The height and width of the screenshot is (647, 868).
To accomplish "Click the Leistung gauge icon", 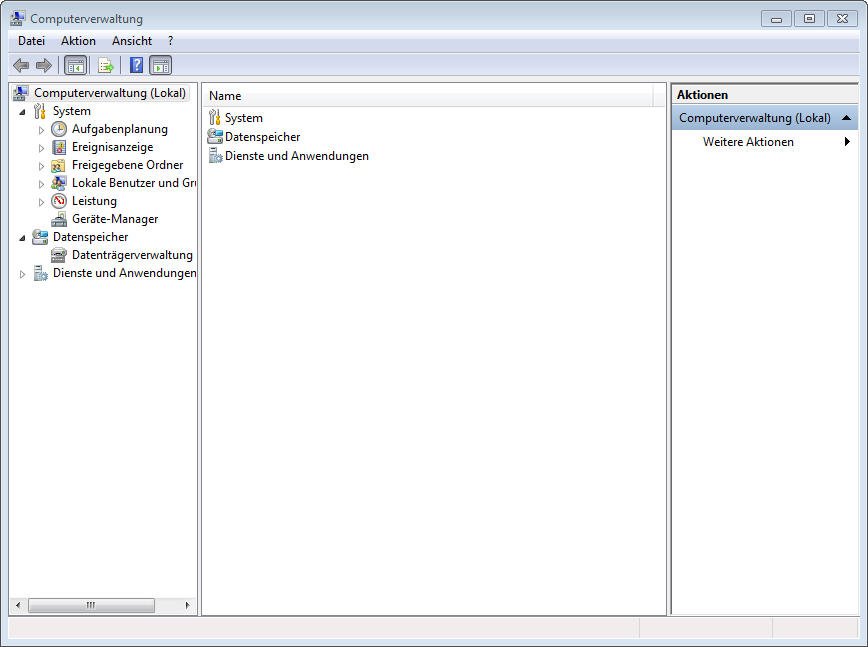I will pos(59,201).
